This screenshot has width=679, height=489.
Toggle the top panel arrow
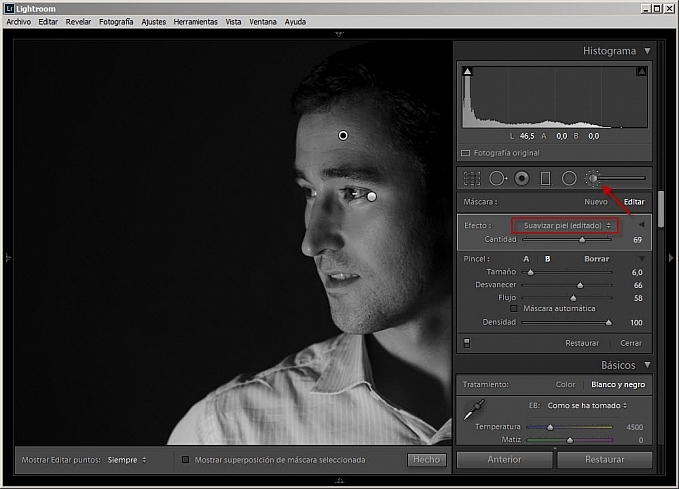(339, 34)
